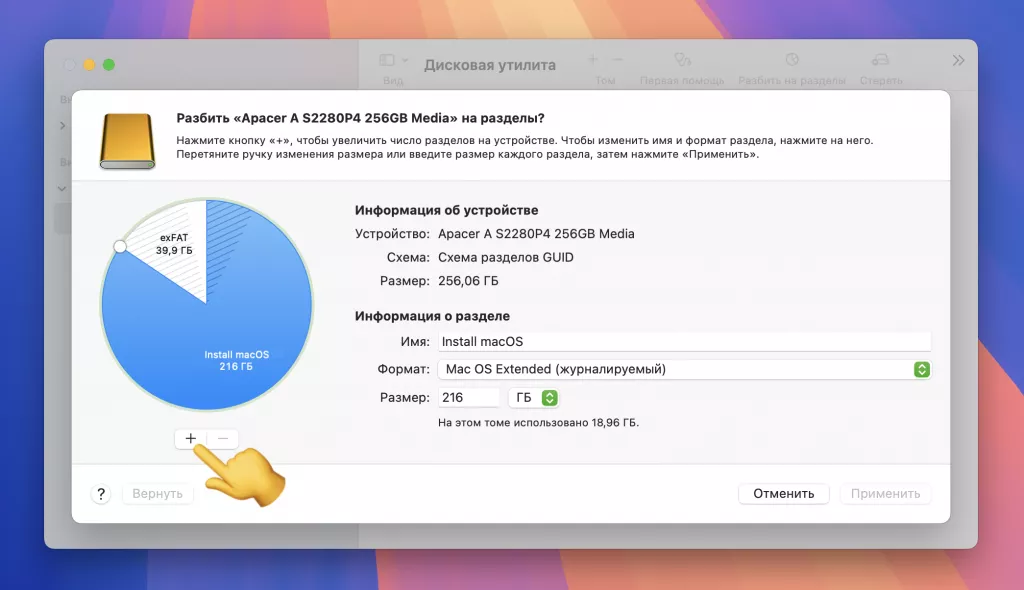Click the Том minus icon in the toolbar

coord(619,58)
